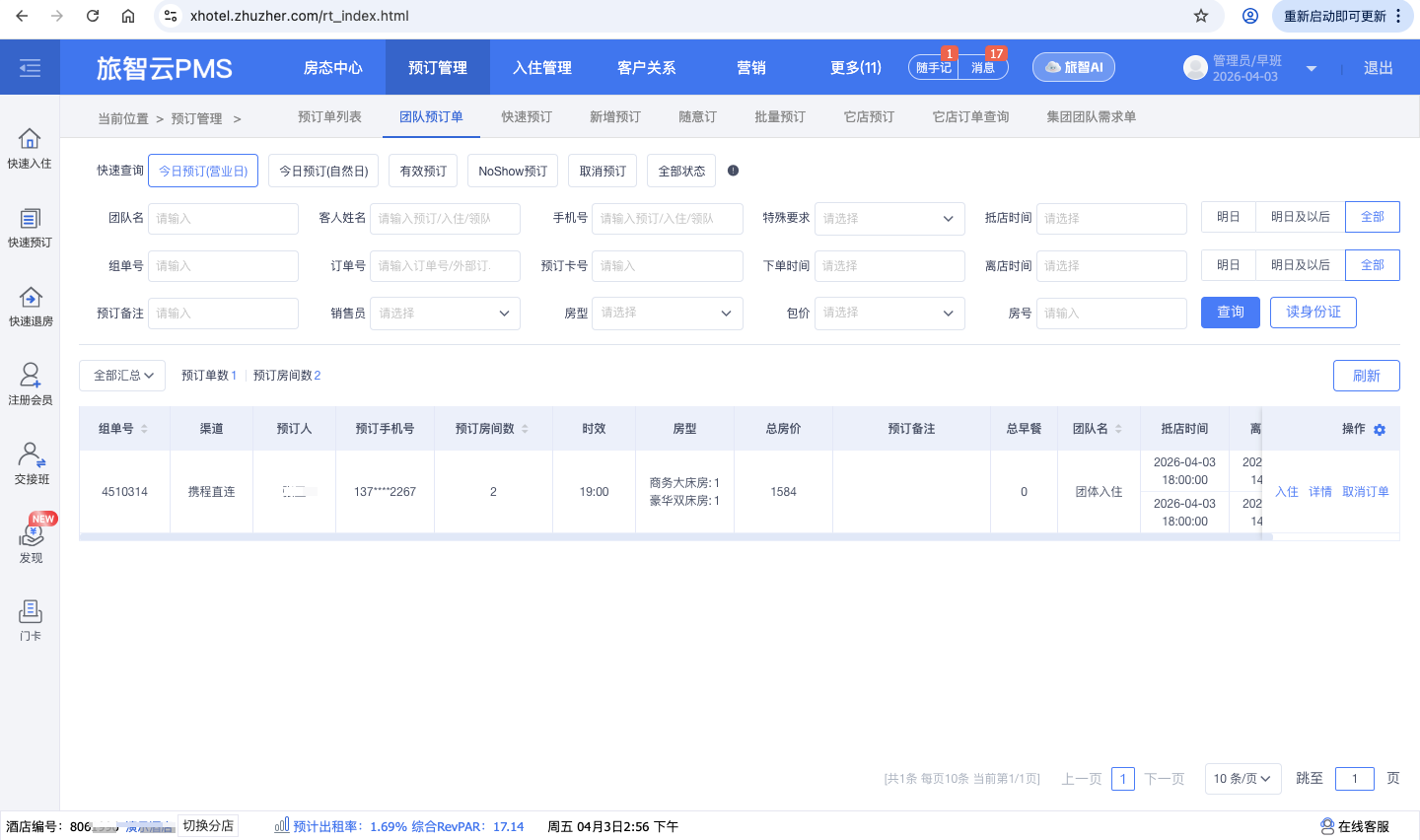
Task: Expand the 特殊要求 dropdown
Action: click(889, 218)
